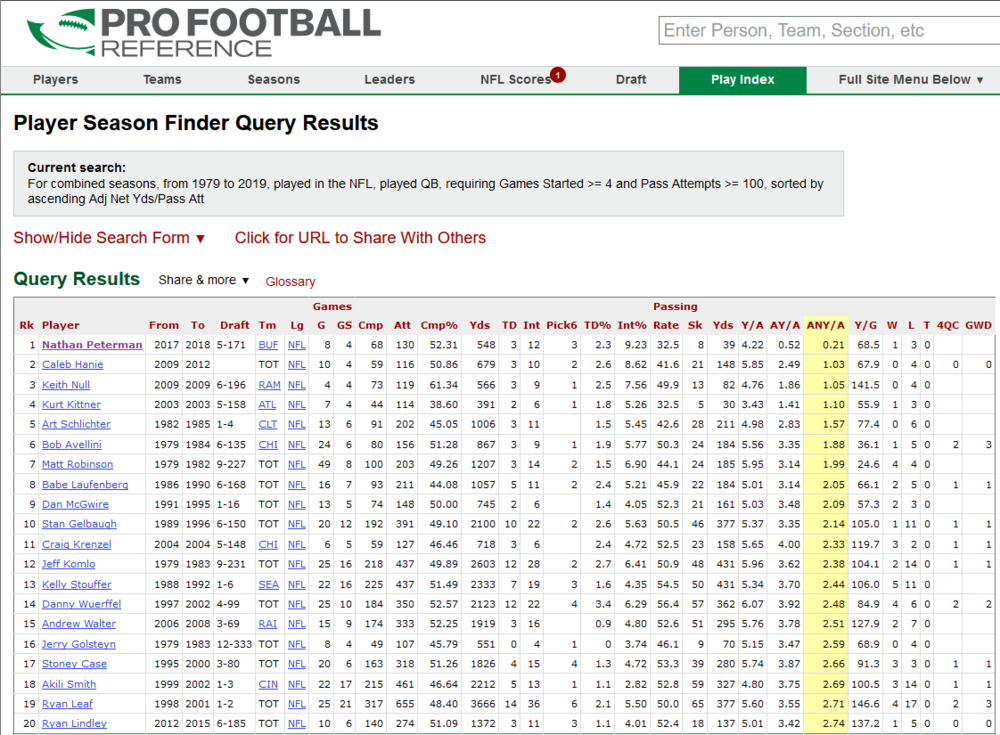Image resolution: width=1000 pixels, height=735 pixels.
Task: Click the Pro Football Reference logo
Action: click(x=203, y=32)
